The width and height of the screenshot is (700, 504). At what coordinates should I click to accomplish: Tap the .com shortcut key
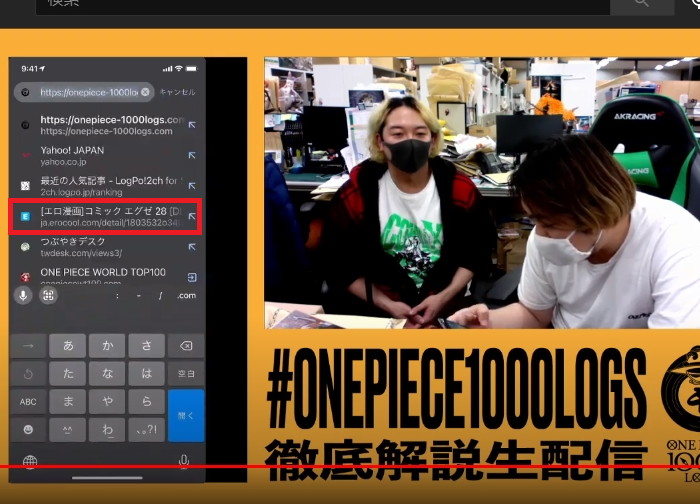(x=186, y=296)
